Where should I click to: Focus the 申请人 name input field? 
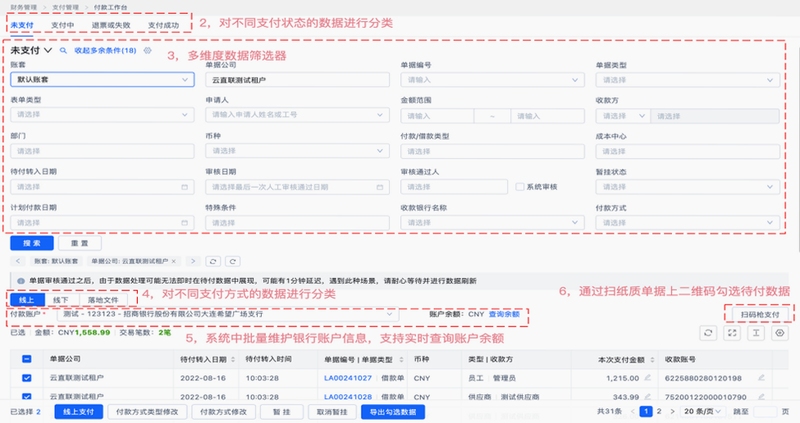[297, 115]
